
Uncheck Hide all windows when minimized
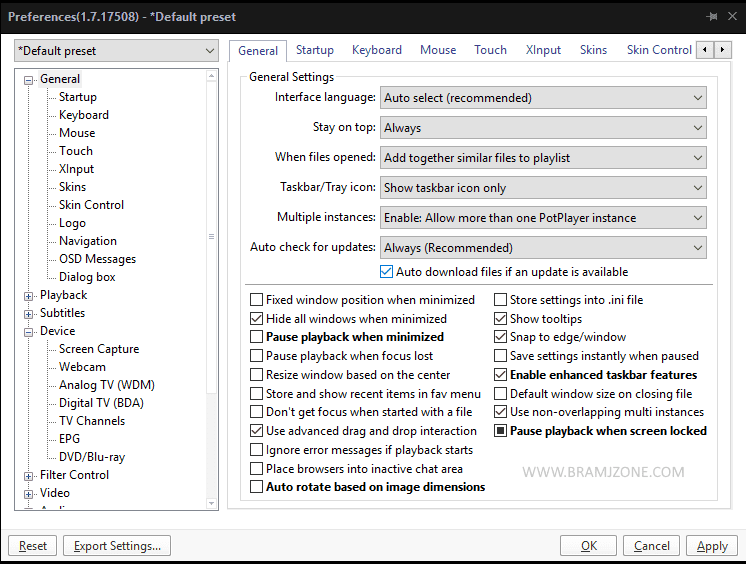click(x=256, y=318)
